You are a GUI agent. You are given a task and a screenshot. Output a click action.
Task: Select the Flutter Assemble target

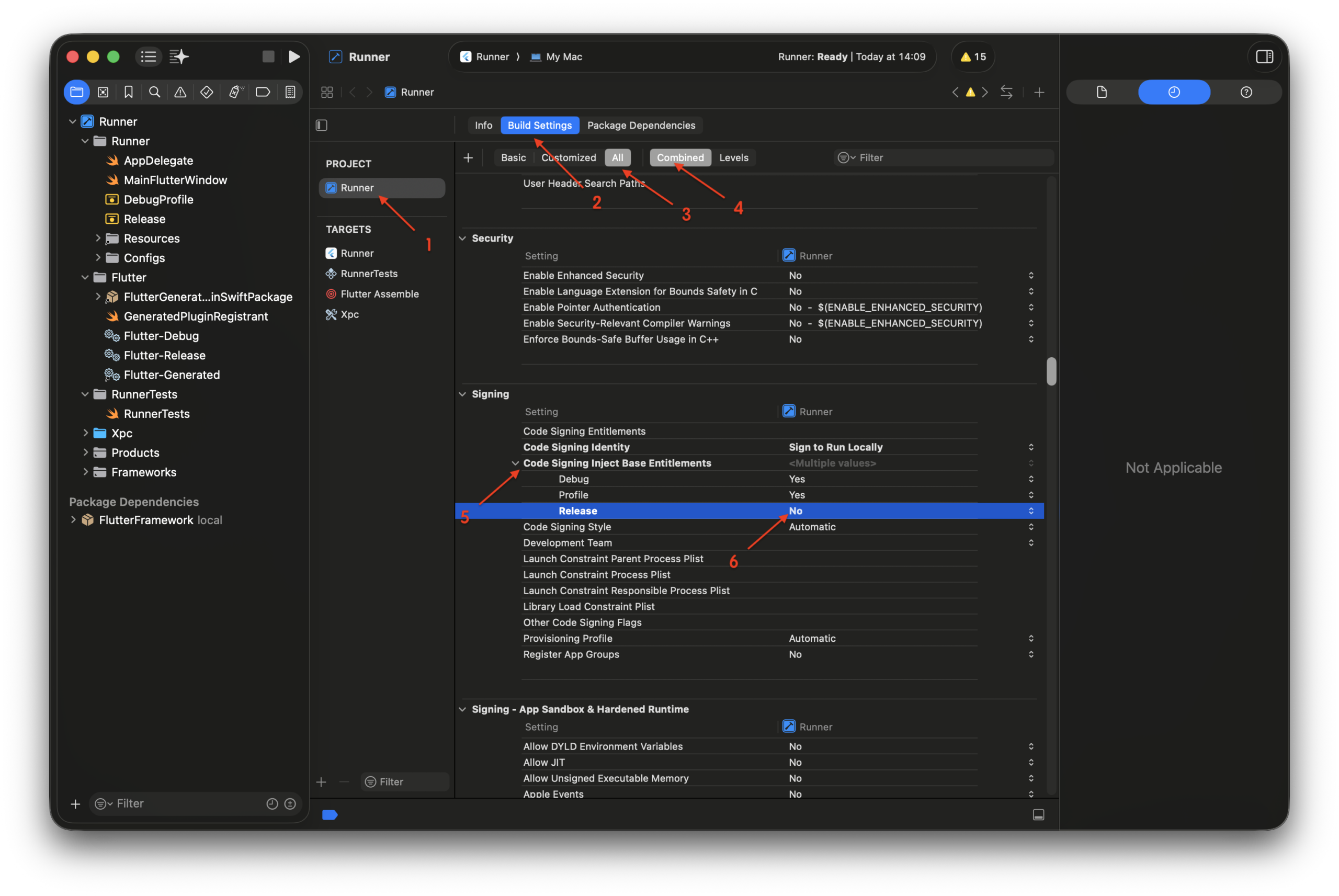379,294
